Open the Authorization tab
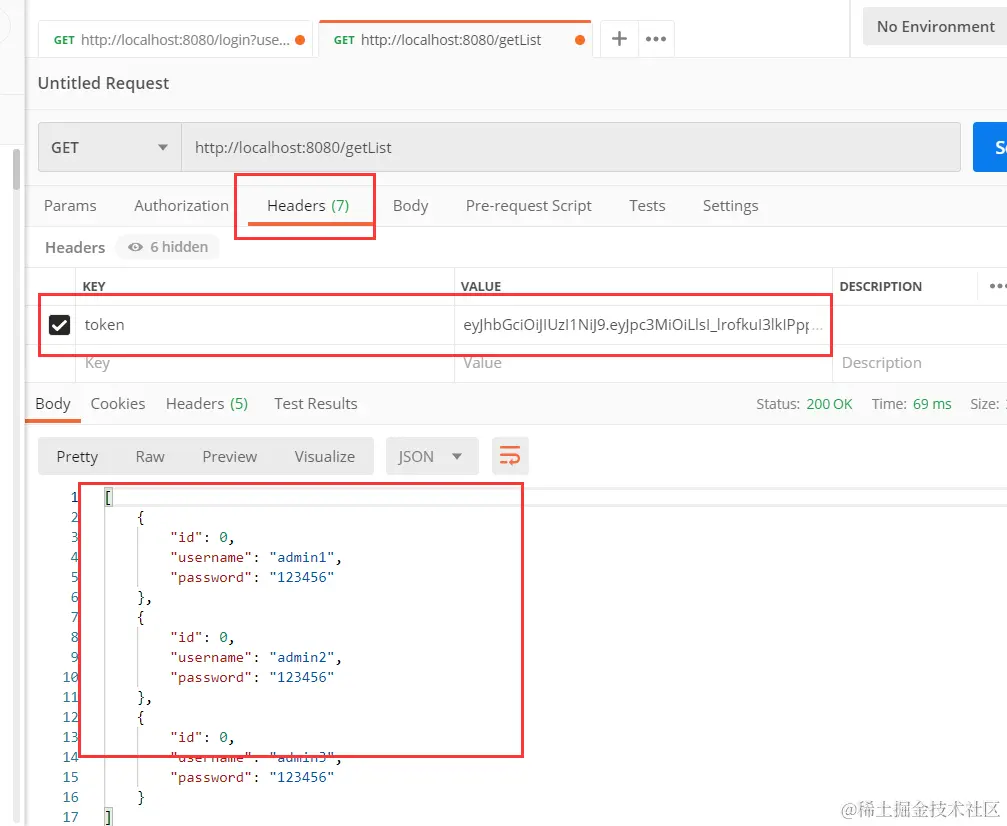 coord(181,206)
